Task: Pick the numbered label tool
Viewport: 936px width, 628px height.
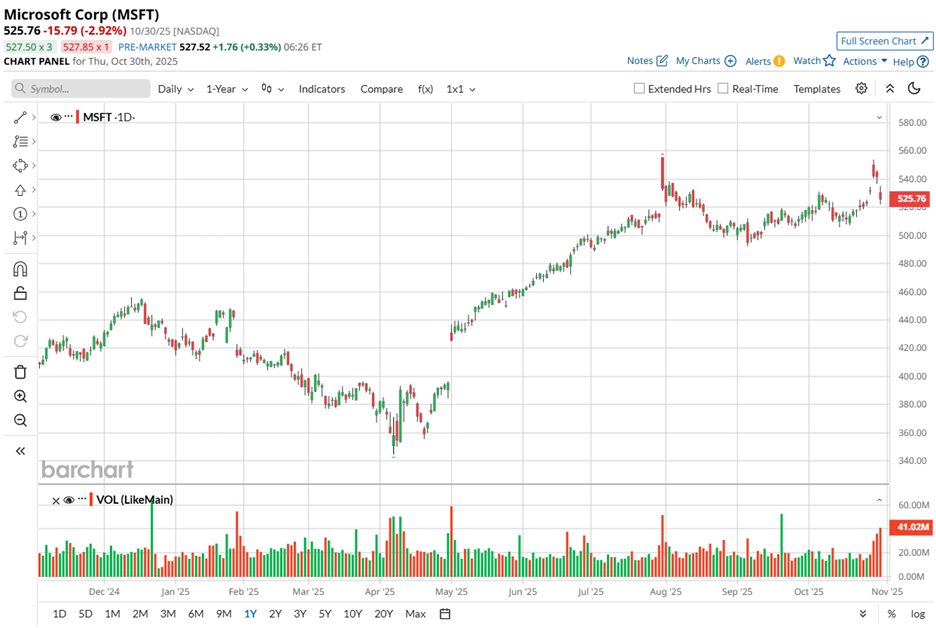Action: 20,214
